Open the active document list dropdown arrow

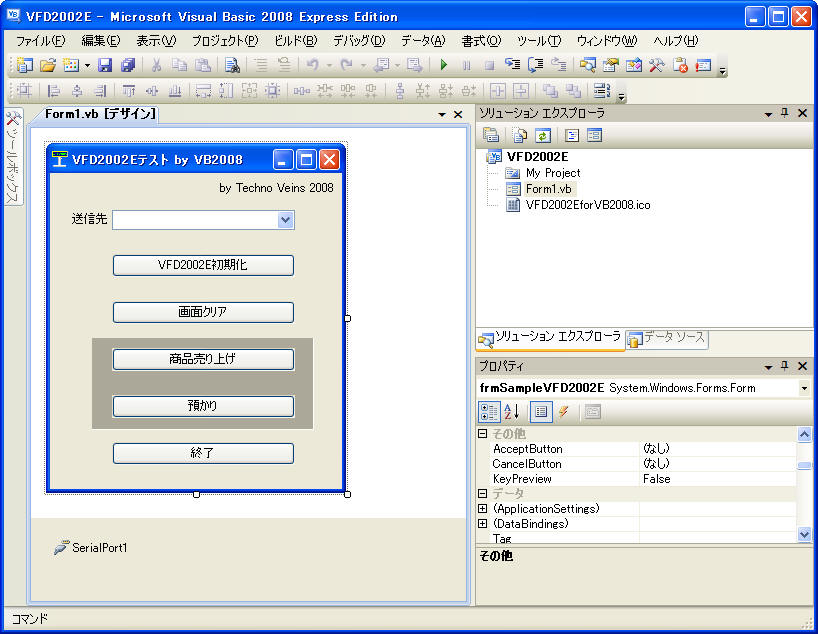coord(442,114)
